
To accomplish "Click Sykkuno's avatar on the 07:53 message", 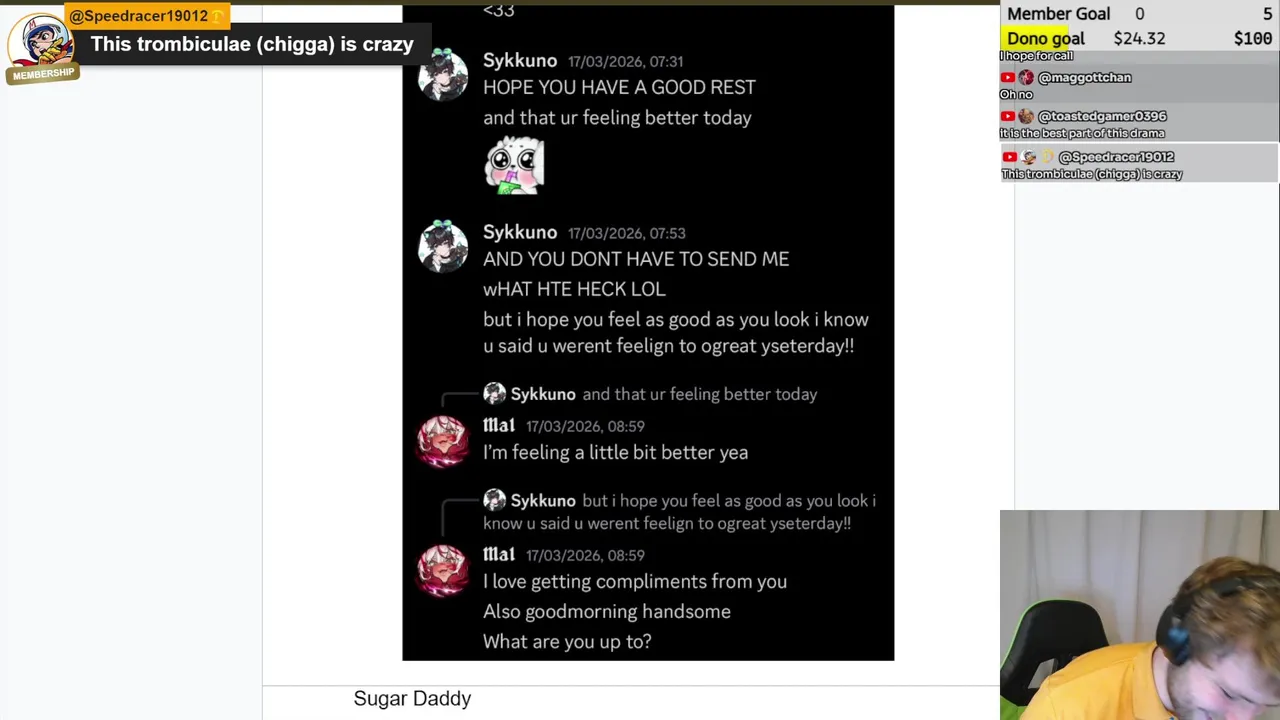I will point(442,246).
